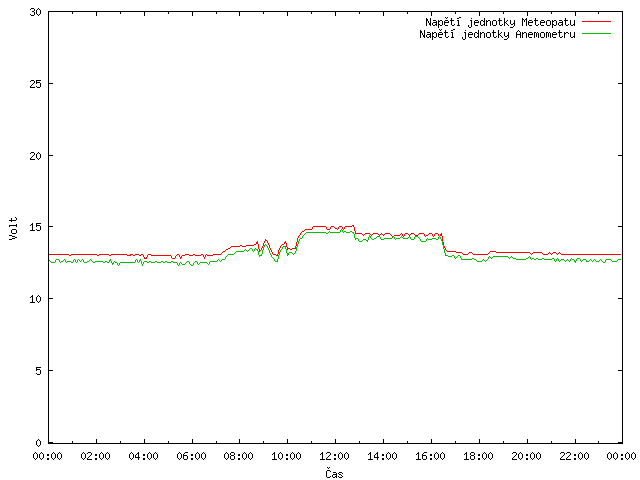Click the 22:00 time label
640x480 pixels.
[x=574, y=456]
